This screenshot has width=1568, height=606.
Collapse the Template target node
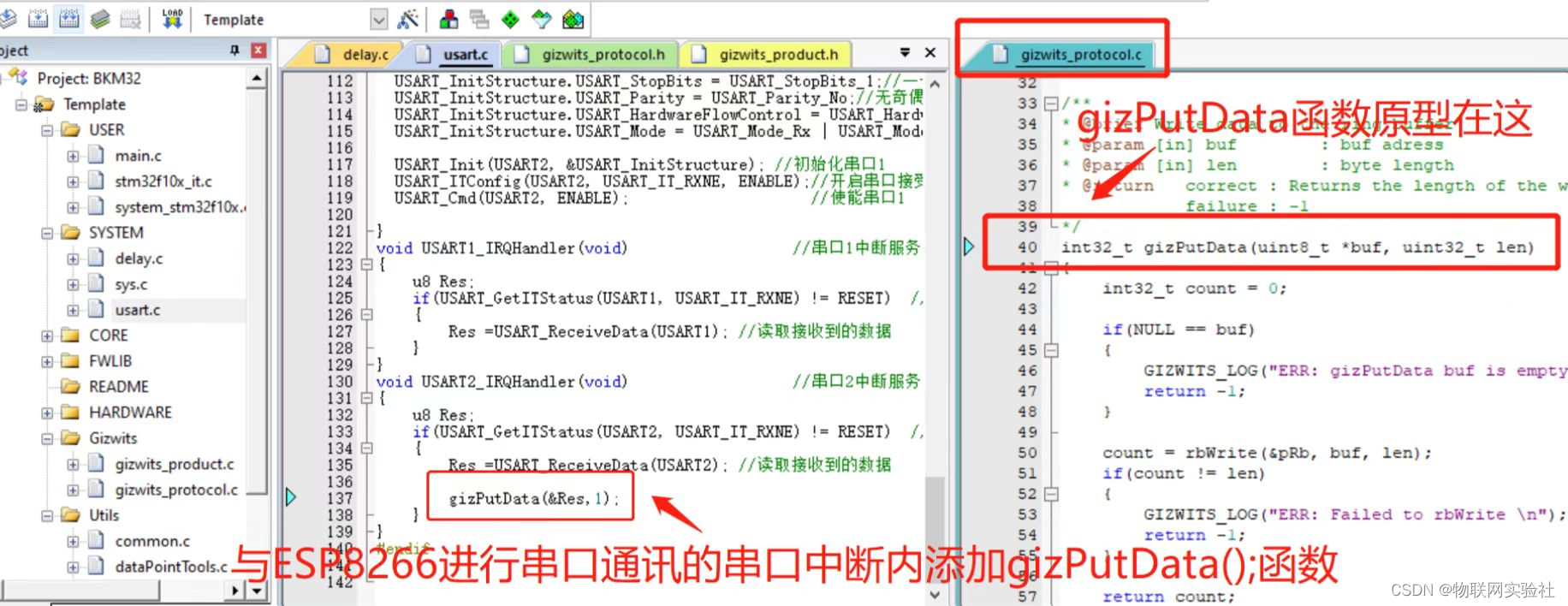(21, 104)
